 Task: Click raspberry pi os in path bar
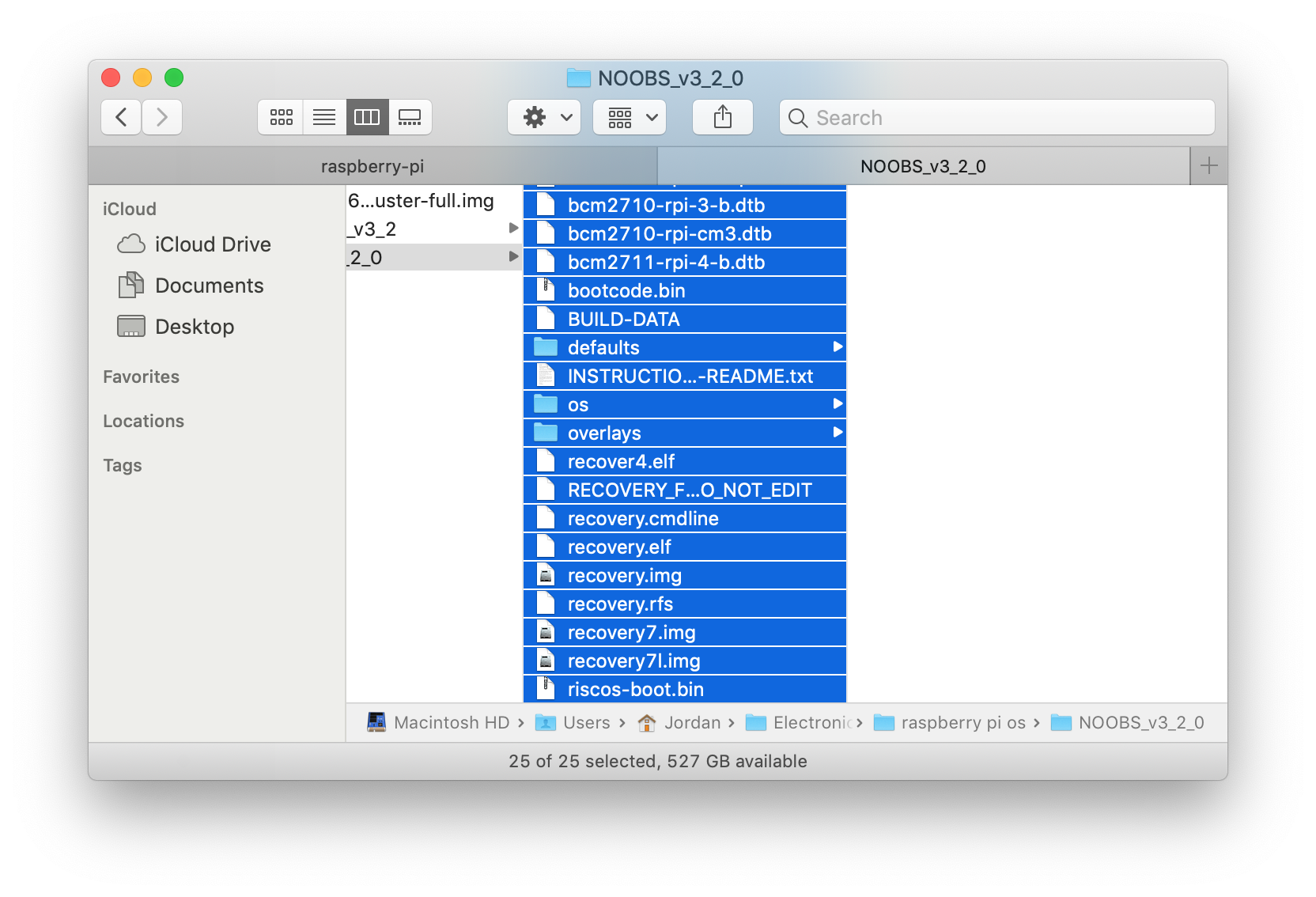pos(949,722)
